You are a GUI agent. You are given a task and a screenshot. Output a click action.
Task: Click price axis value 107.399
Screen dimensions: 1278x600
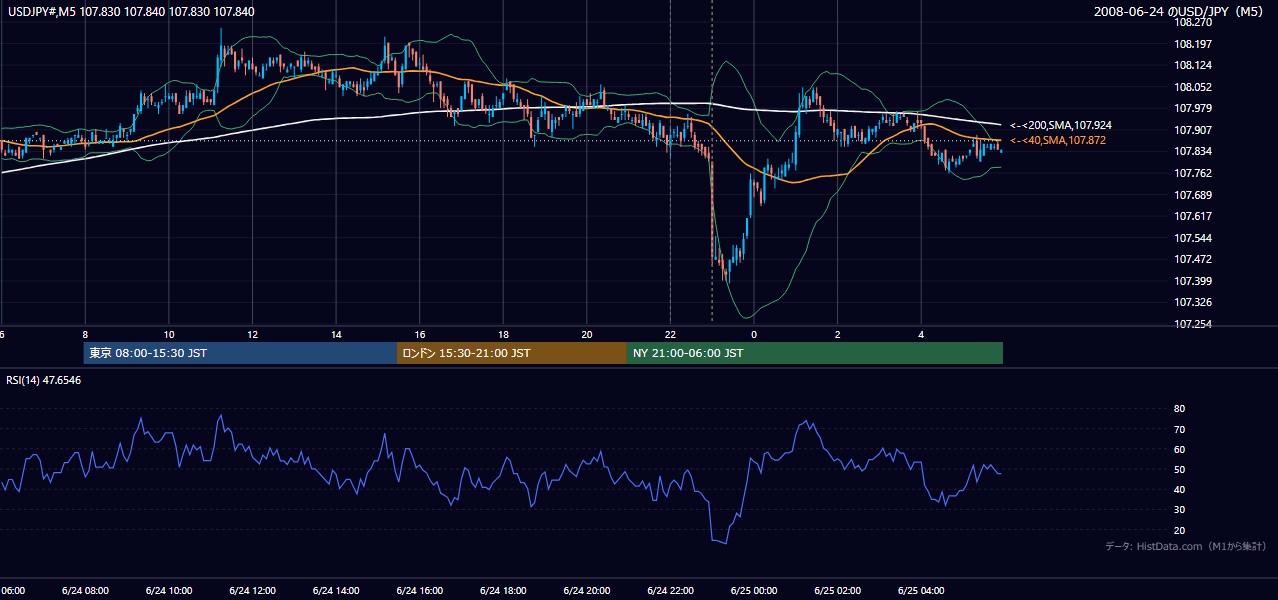1193,281
